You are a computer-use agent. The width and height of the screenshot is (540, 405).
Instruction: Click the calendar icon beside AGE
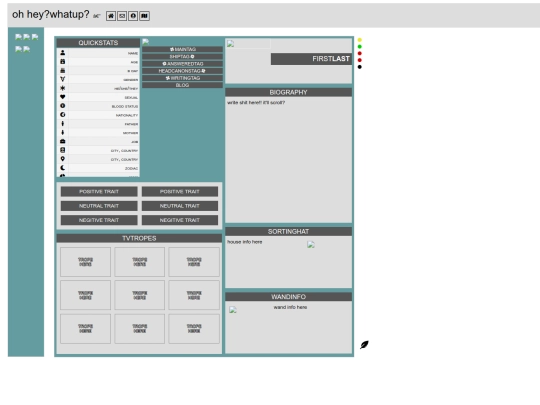pyautogui.click(x=63, y=61)
